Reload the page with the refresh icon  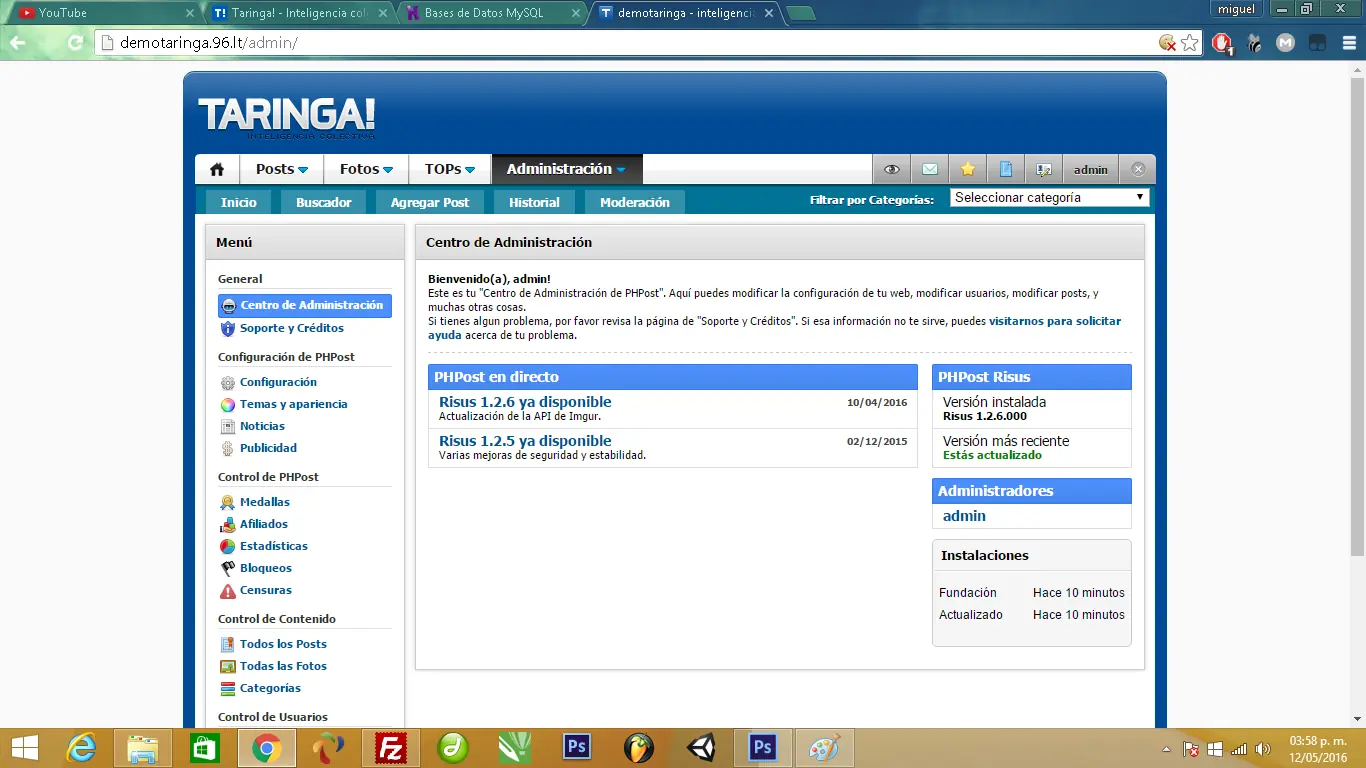point(75,43)
